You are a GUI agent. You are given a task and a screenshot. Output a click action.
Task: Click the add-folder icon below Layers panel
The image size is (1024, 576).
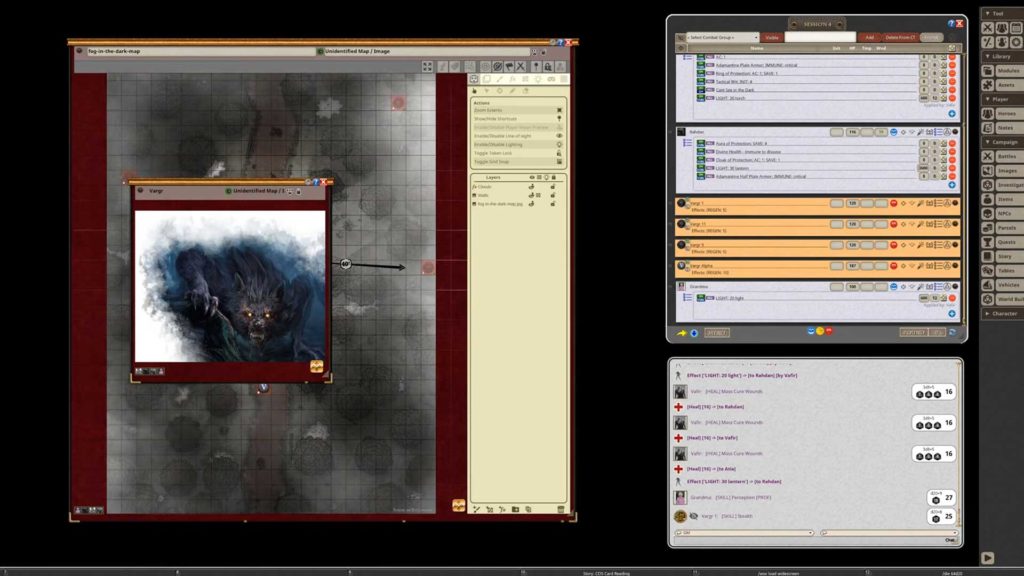point(515,509)
